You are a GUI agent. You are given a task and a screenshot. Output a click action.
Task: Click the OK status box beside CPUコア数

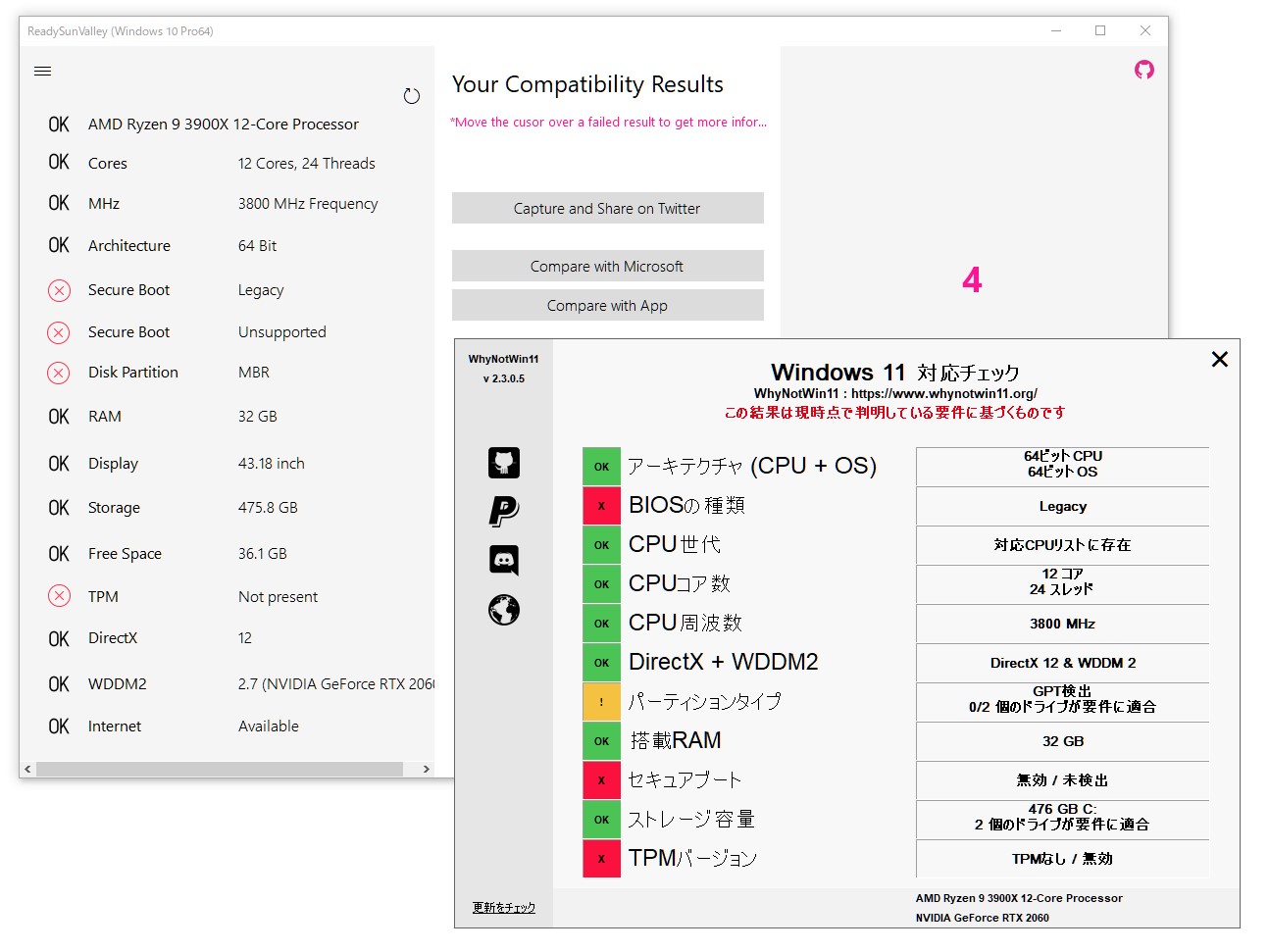[602, 584]
